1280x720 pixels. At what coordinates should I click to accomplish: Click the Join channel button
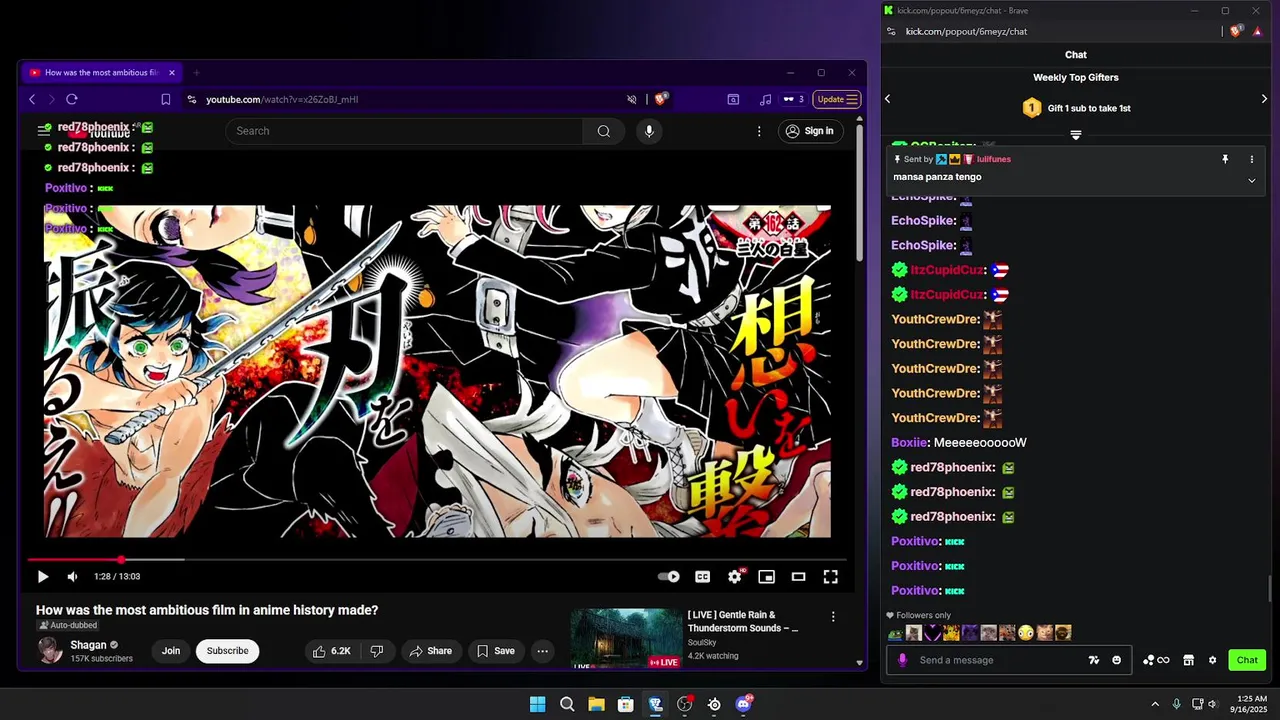coord(171,651)
